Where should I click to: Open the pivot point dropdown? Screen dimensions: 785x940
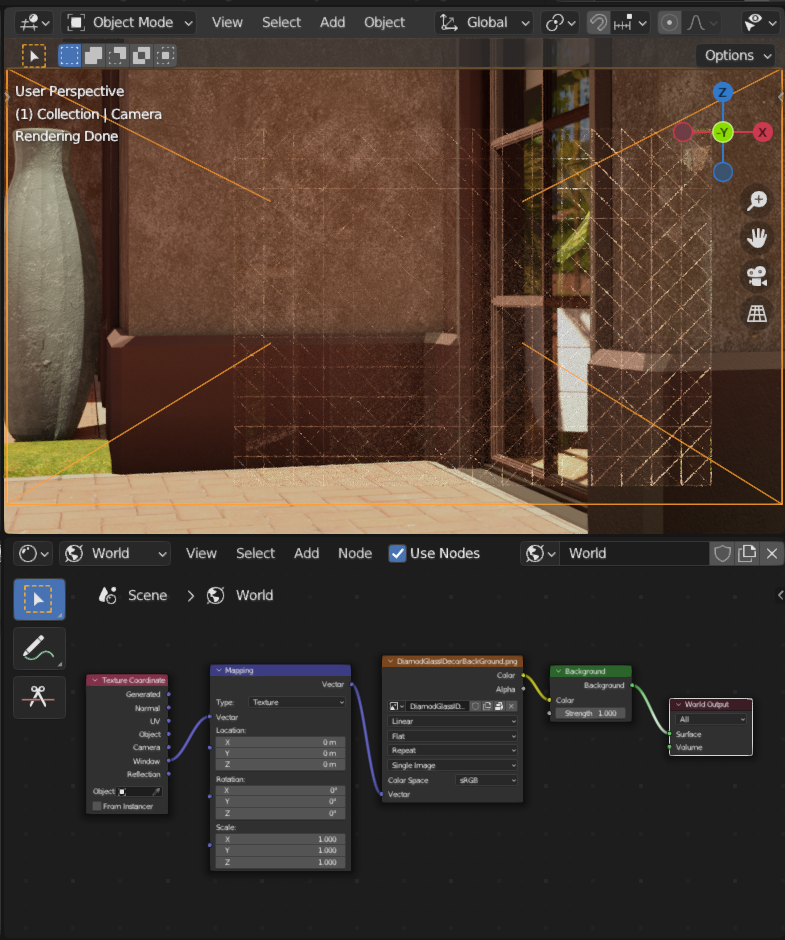[560, 23]
